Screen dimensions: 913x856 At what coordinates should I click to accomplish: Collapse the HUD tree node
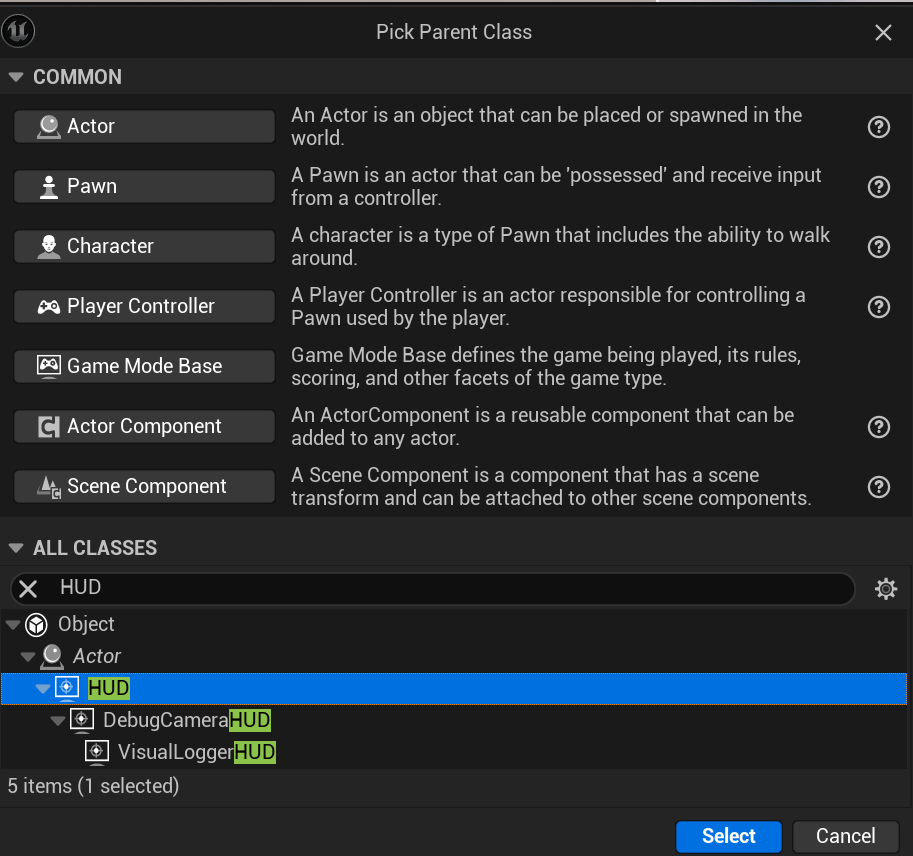43,689
